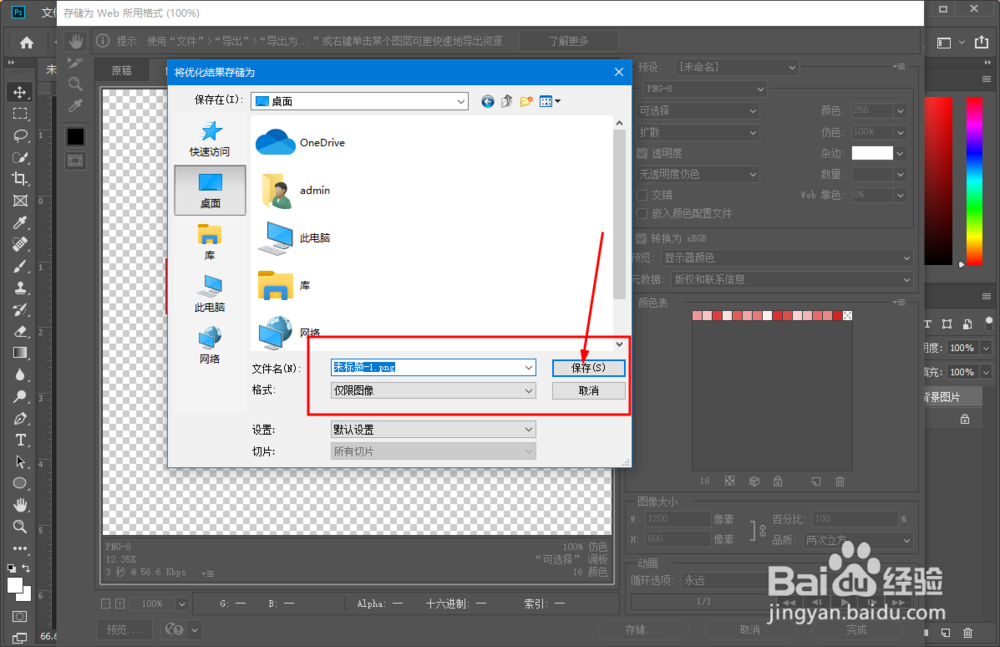Click the white 杂边 color swatch
Viewport: 1000px width, 647px height.
[x=876, y=152]
